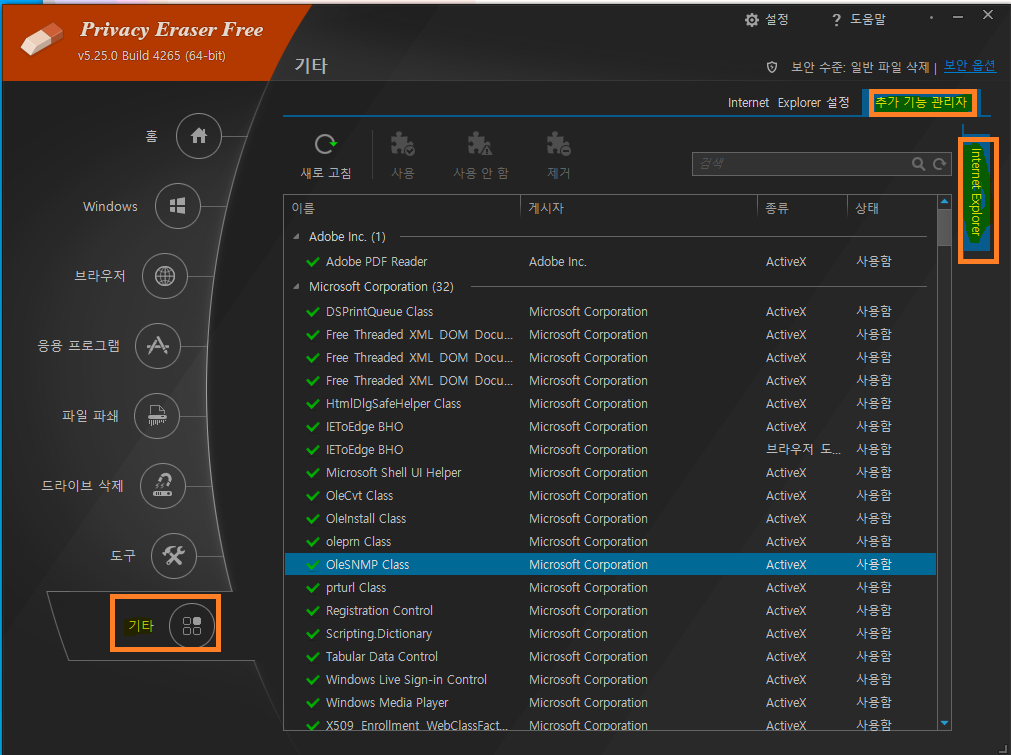
Task: Click green check on Tabular Data Control
Action: coord(313,657)
